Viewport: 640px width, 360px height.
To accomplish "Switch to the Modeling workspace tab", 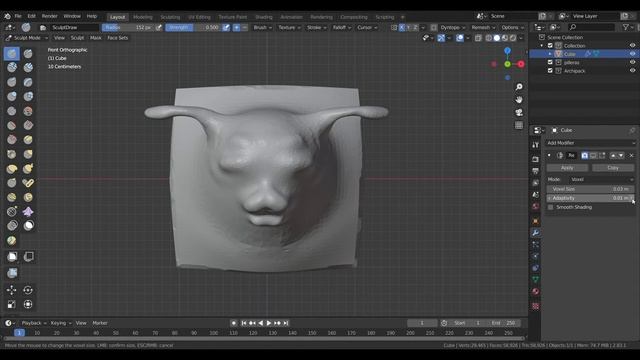I will [x=142, y=17].
